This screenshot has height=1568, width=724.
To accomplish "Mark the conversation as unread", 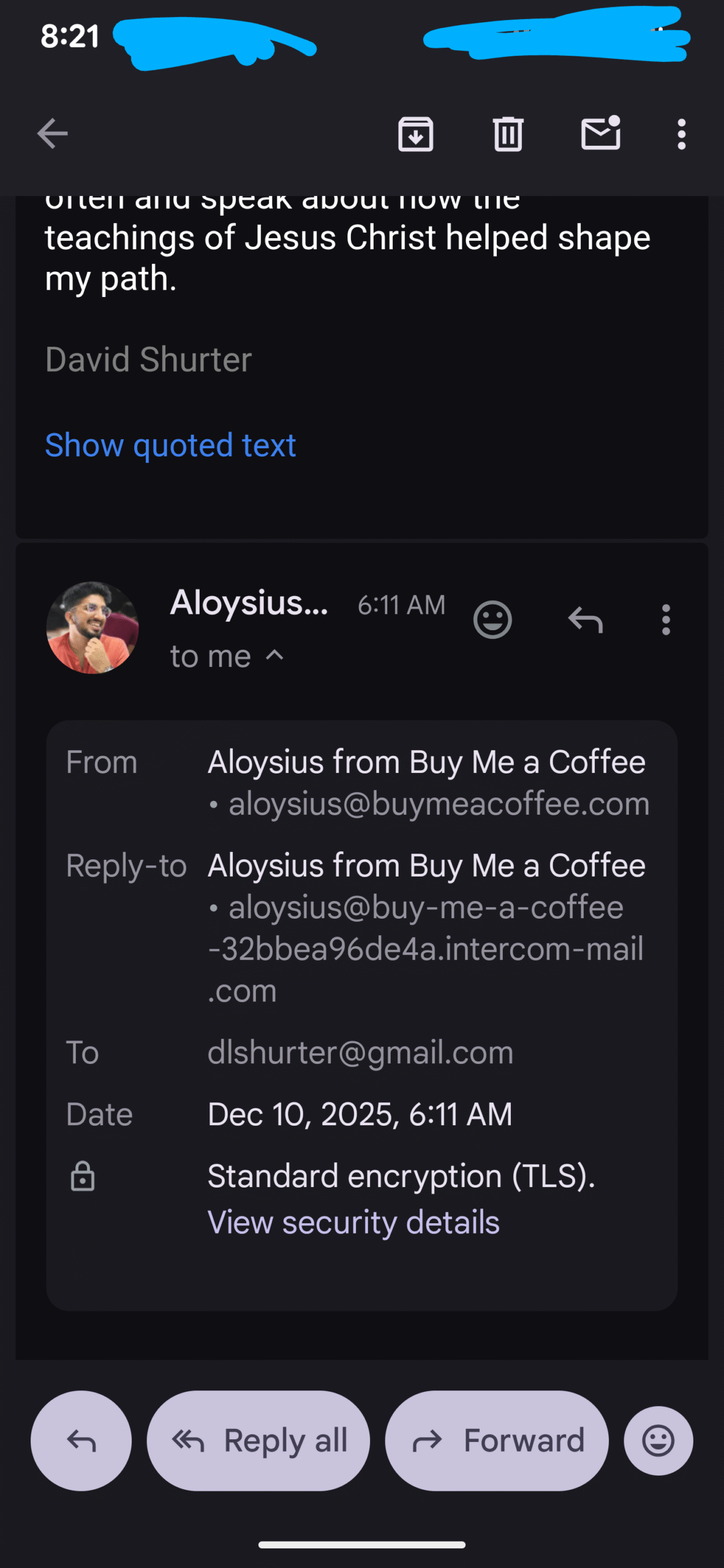I will [x=600, y=134].
